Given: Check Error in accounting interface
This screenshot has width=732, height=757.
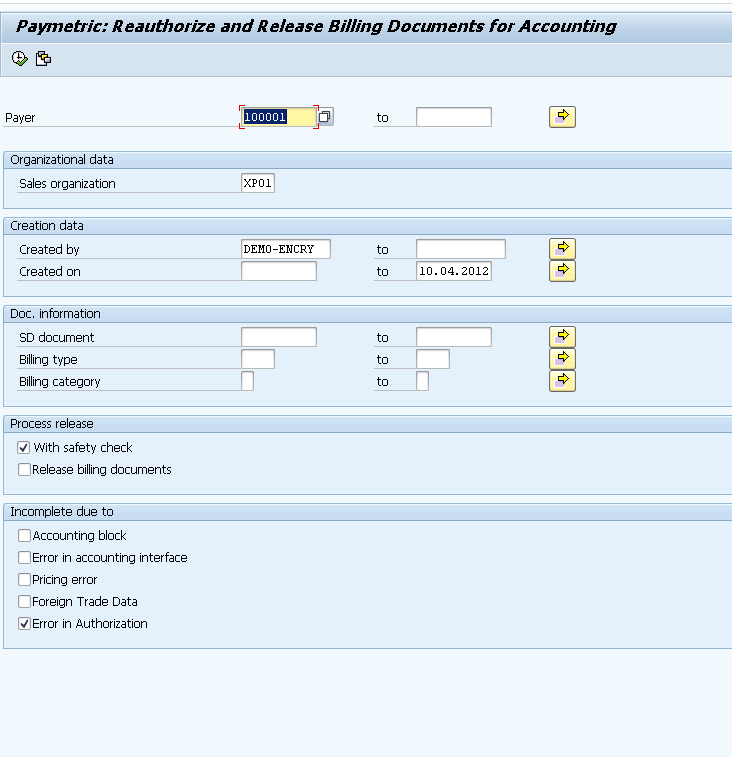Looking at the screenshot, I should [x=24, y=558].
